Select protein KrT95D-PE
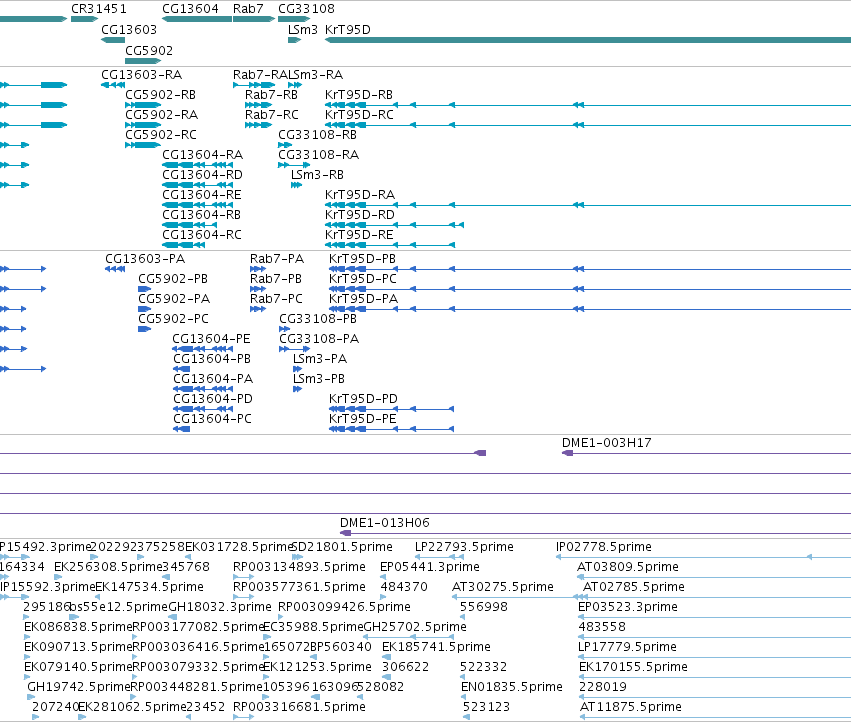The image size is (851, 722). click(363, 419)
